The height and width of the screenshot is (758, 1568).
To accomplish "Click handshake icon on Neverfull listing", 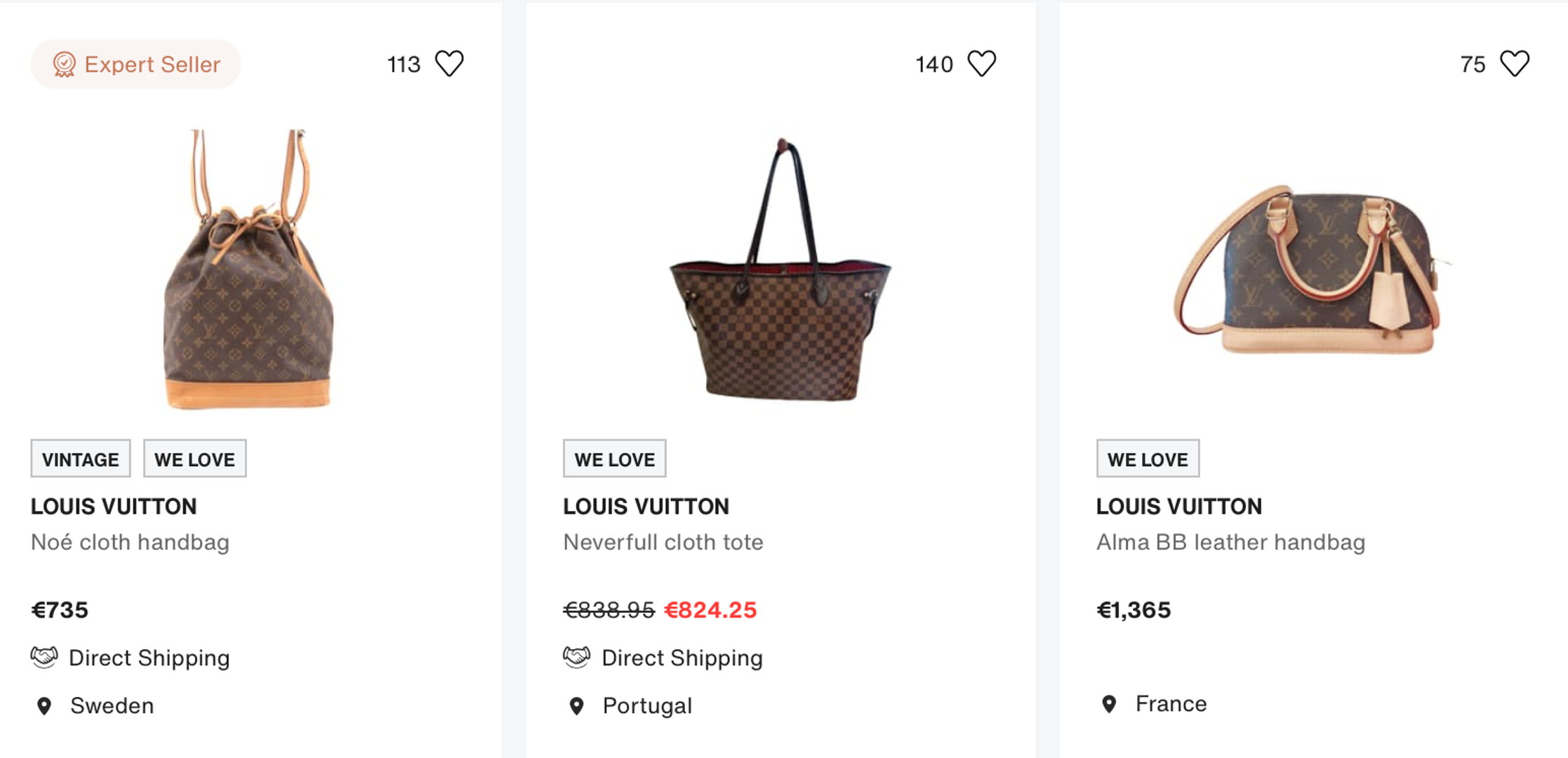I will [577, 658].
